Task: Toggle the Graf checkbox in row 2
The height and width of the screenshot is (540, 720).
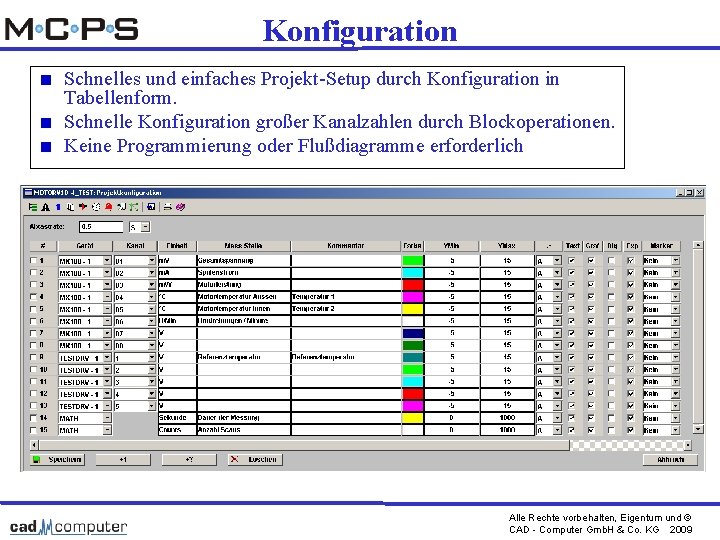Action: point(591,273)
